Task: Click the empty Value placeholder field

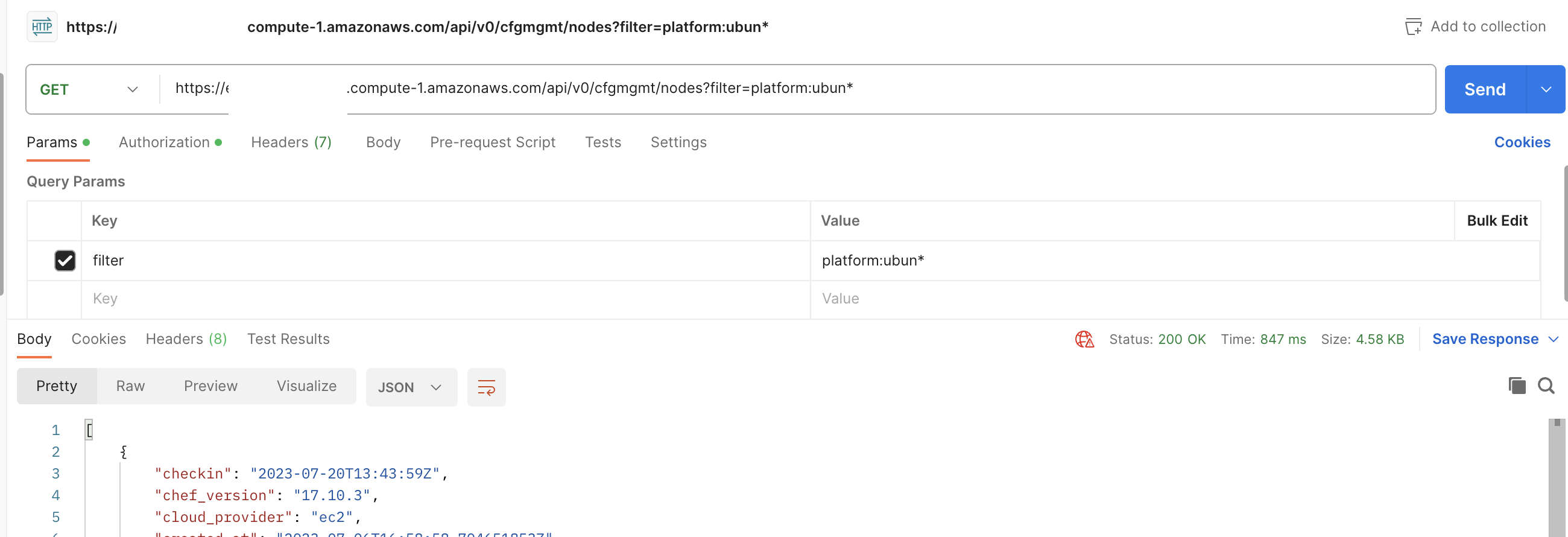Action: click(x=1175, y=299)
